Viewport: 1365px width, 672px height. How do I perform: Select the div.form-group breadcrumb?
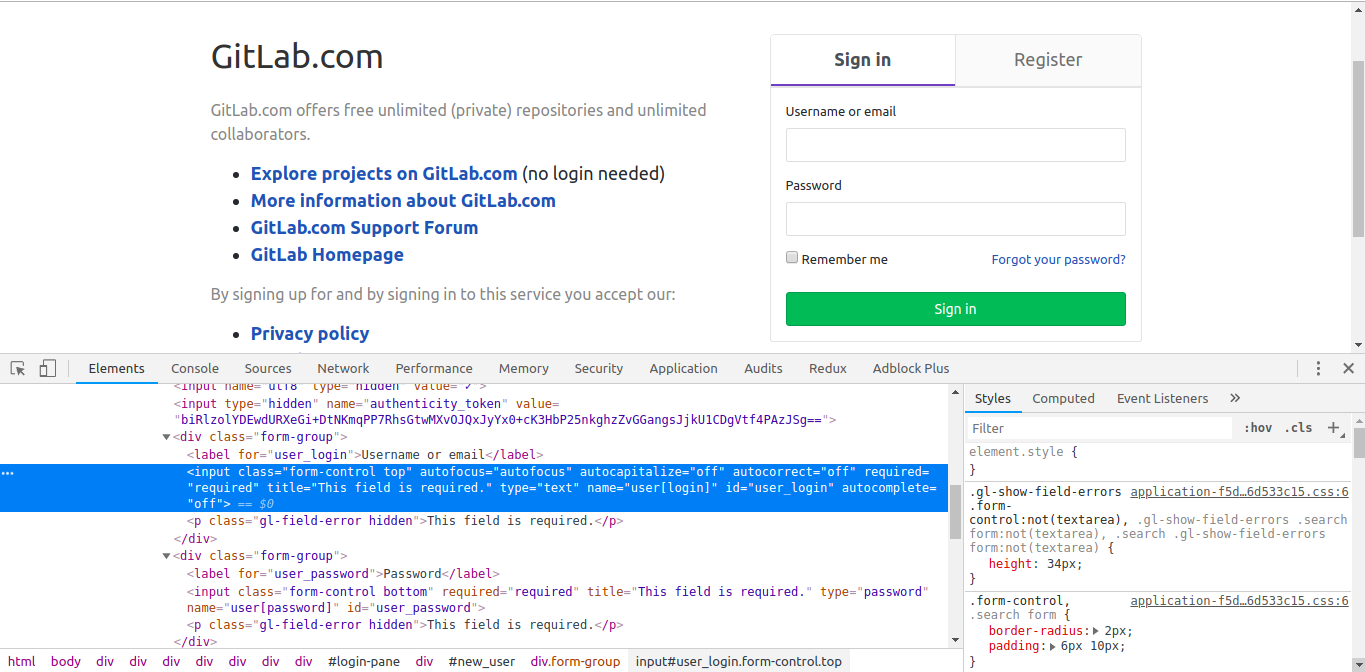pyautogui.click(x=575, y=661)
